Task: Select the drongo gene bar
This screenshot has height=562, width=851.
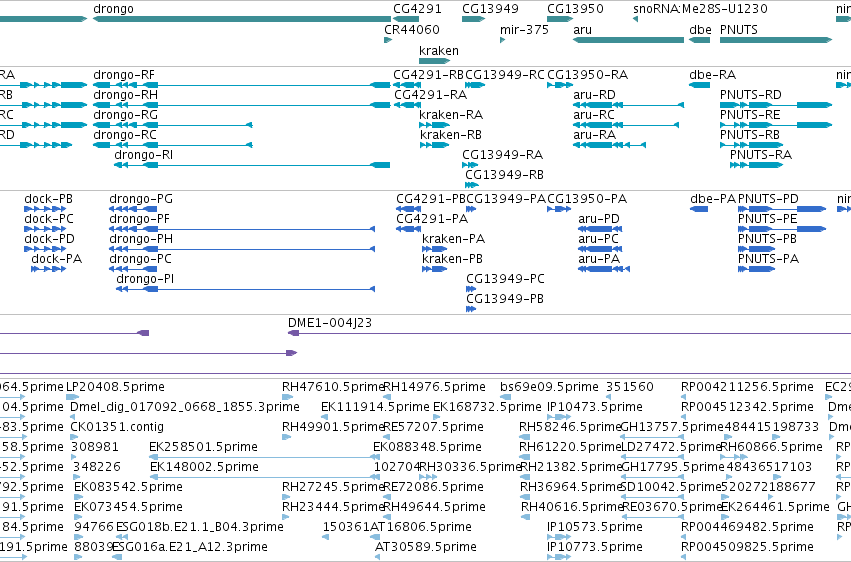Action: 242,19
